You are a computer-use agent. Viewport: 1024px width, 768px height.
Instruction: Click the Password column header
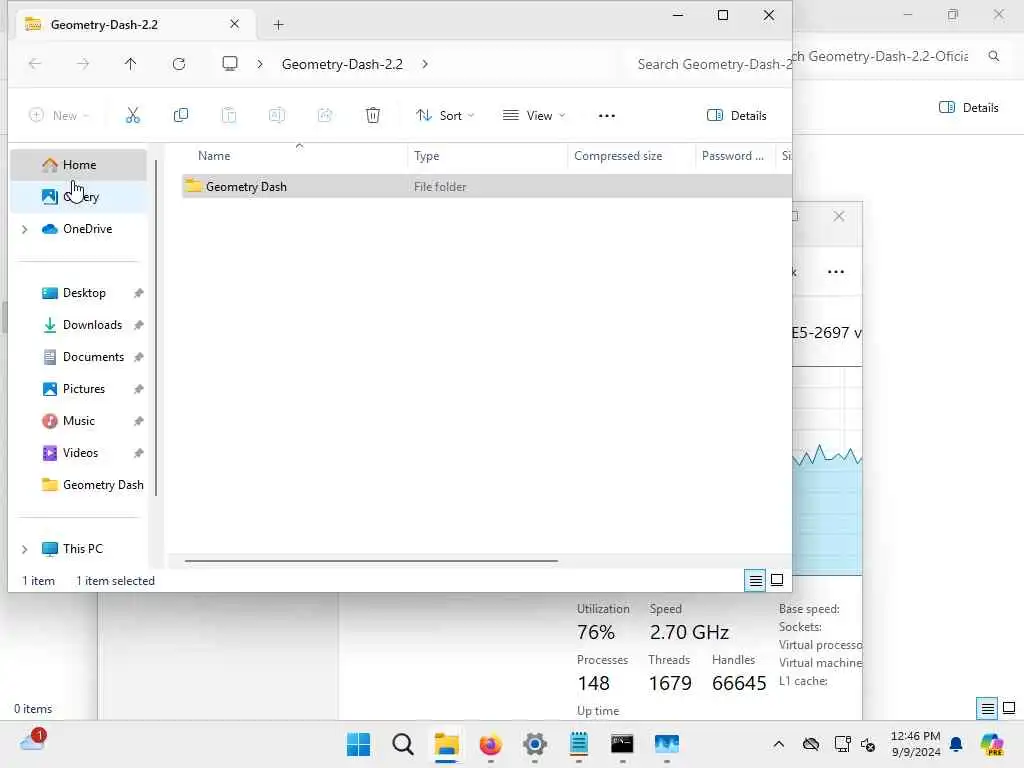pyautogui.click(x=733, y=156)
